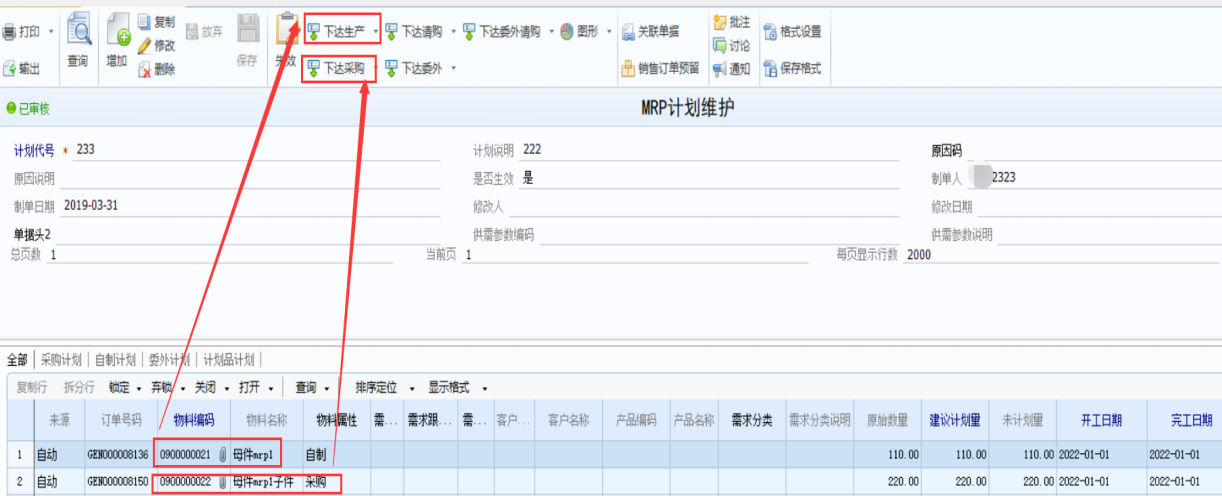
Task: Click the 通知 megaphone notify icon
Action: pos(719,69)
